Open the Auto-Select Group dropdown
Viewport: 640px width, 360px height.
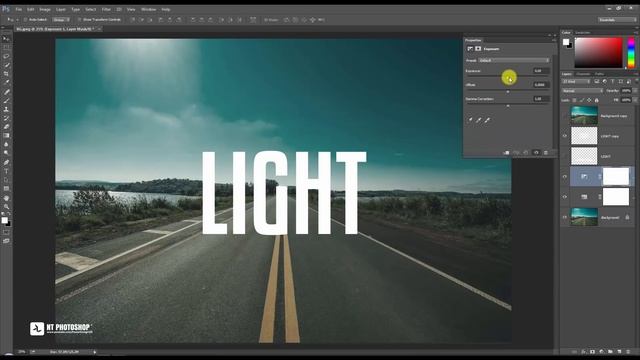tap(61, 20)
